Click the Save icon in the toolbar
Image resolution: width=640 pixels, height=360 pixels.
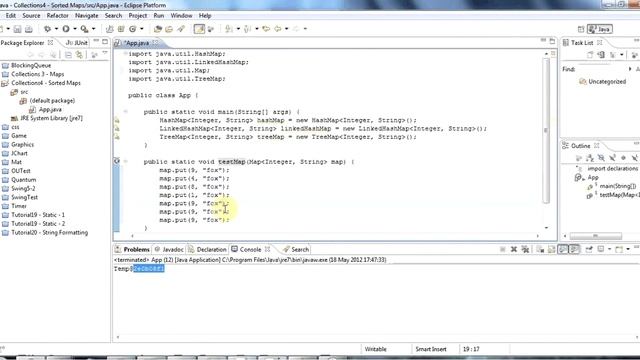tap(17, 29)
